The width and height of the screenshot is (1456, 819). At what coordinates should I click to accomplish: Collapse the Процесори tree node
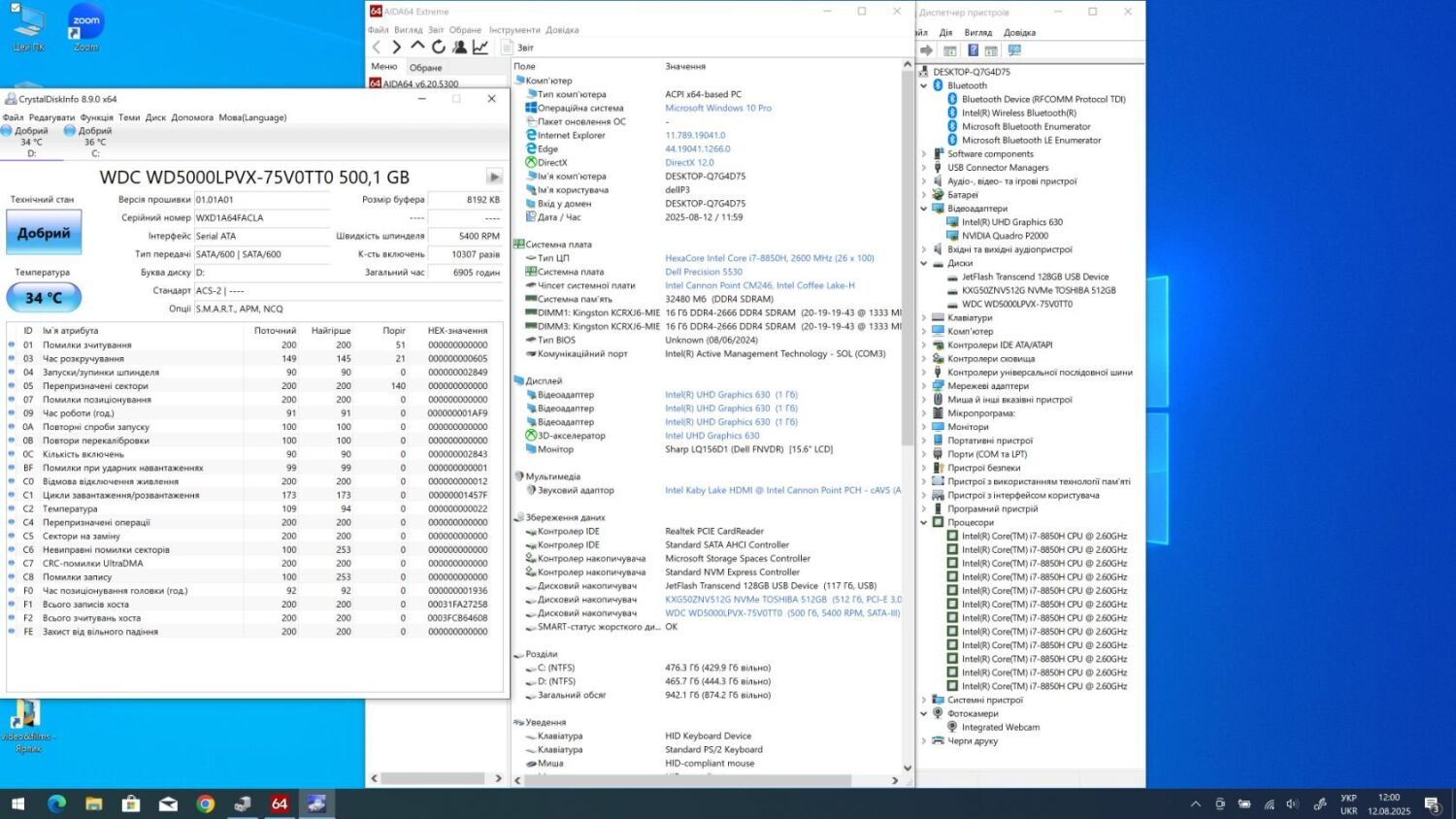(x=924, y=522)
